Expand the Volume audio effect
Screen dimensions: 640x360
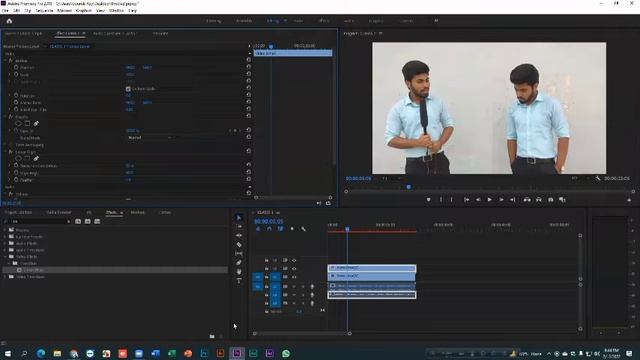click(5, 194)
